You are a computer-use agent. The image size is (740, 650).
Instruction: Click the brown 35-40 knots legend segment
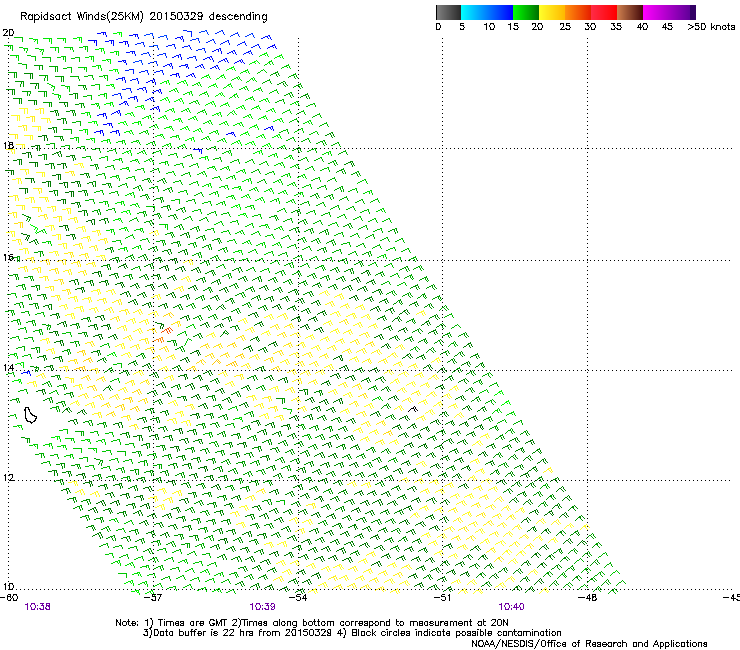[x=630, y=12]
